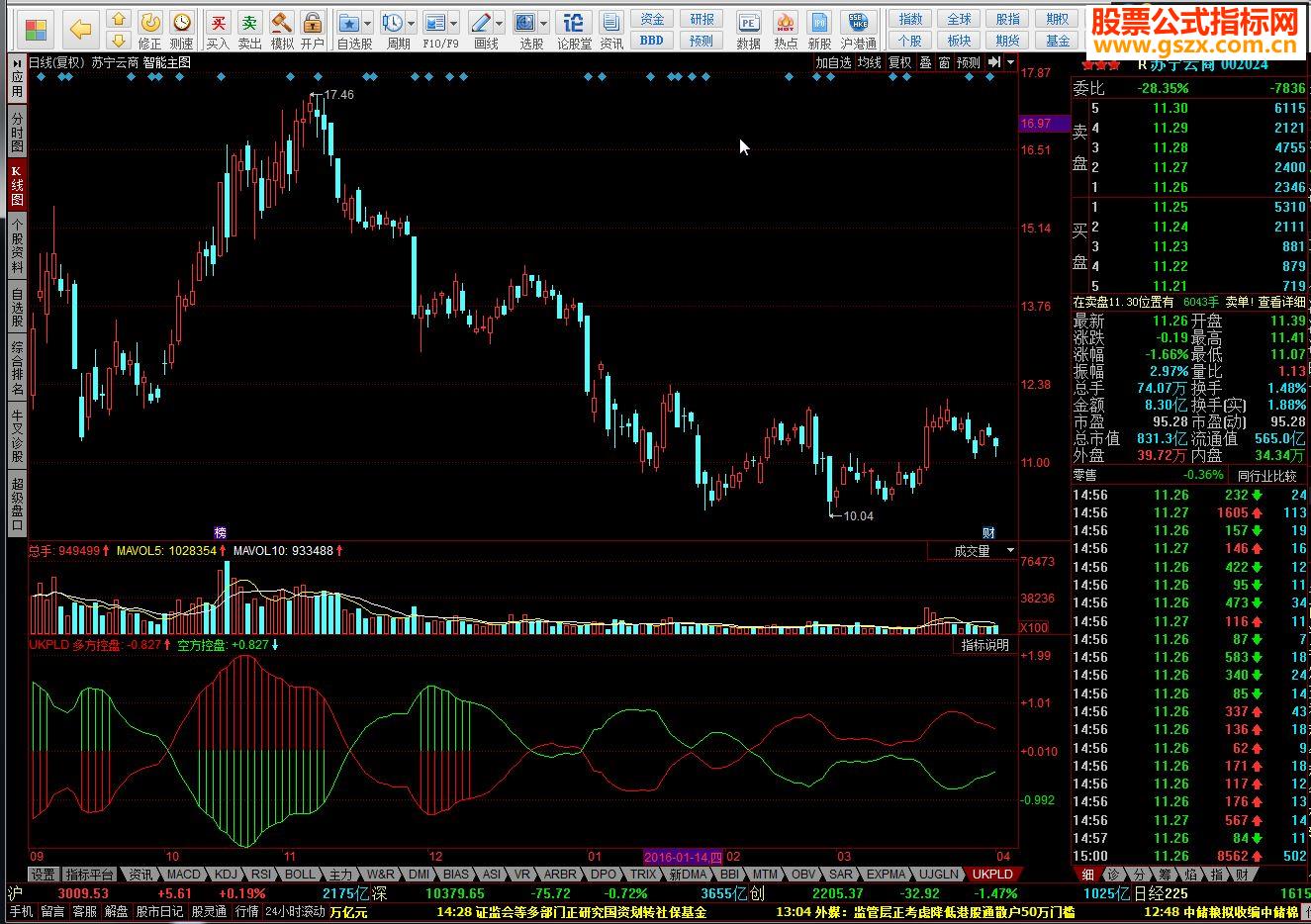The height and width of the screenshot is (924, 1311).
Task: Toggle 均线 moving average display
Action: pos(869,62)
